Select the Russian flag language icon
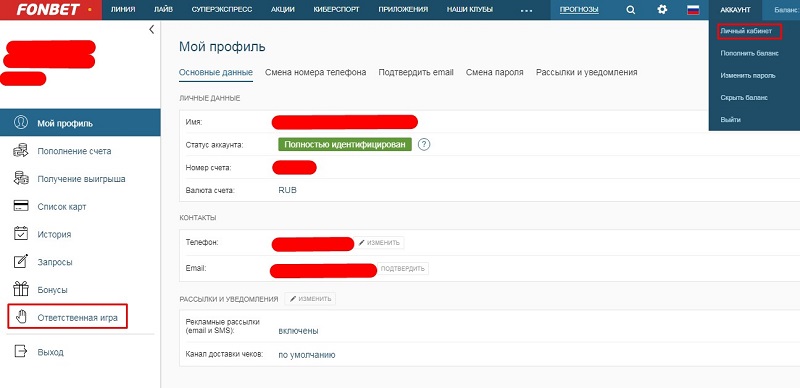Screen dimensions: 800x388 click(x=693, y=10)
